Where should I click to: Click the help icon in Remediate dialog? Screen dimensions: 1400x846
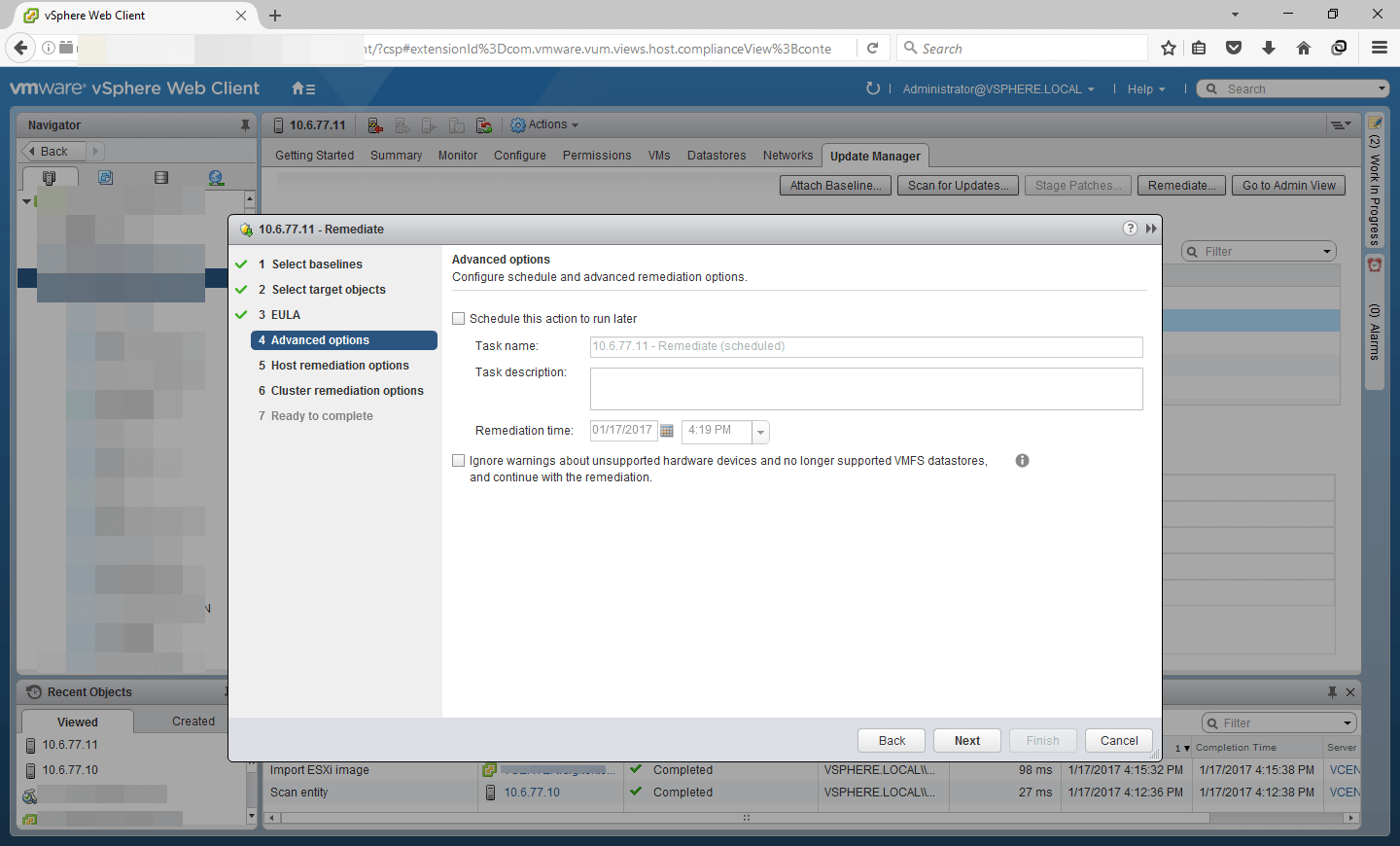click(1130, 229)
